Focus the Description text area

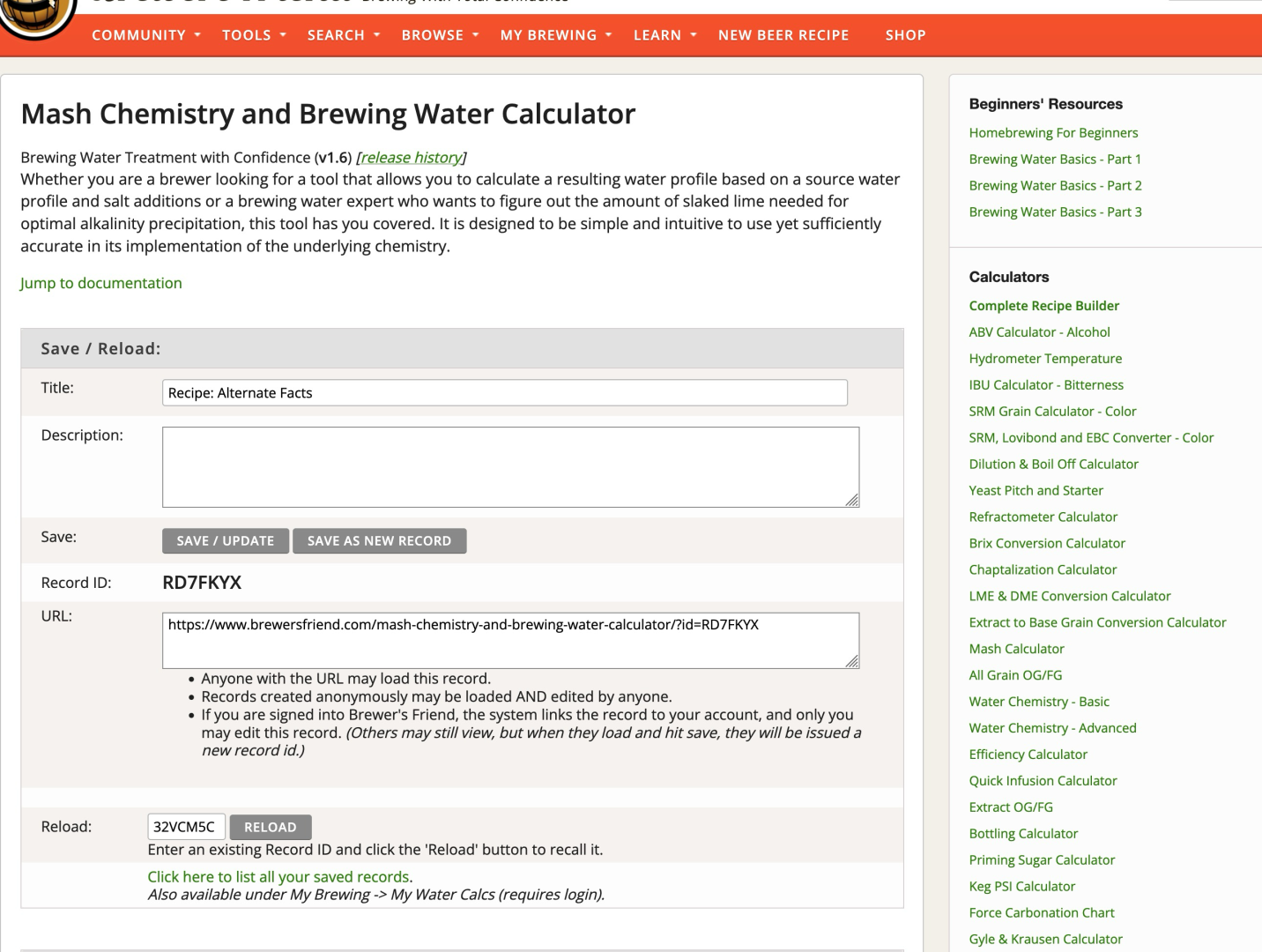tap(509, 466)
